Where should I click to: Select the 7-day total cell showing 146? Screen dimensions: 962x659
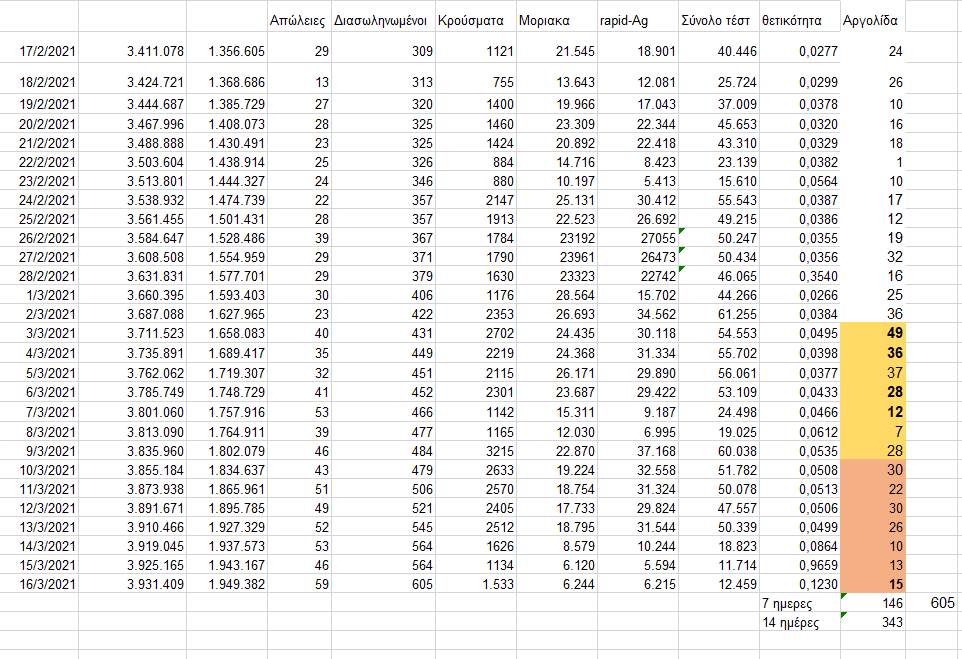coord(874,604)
